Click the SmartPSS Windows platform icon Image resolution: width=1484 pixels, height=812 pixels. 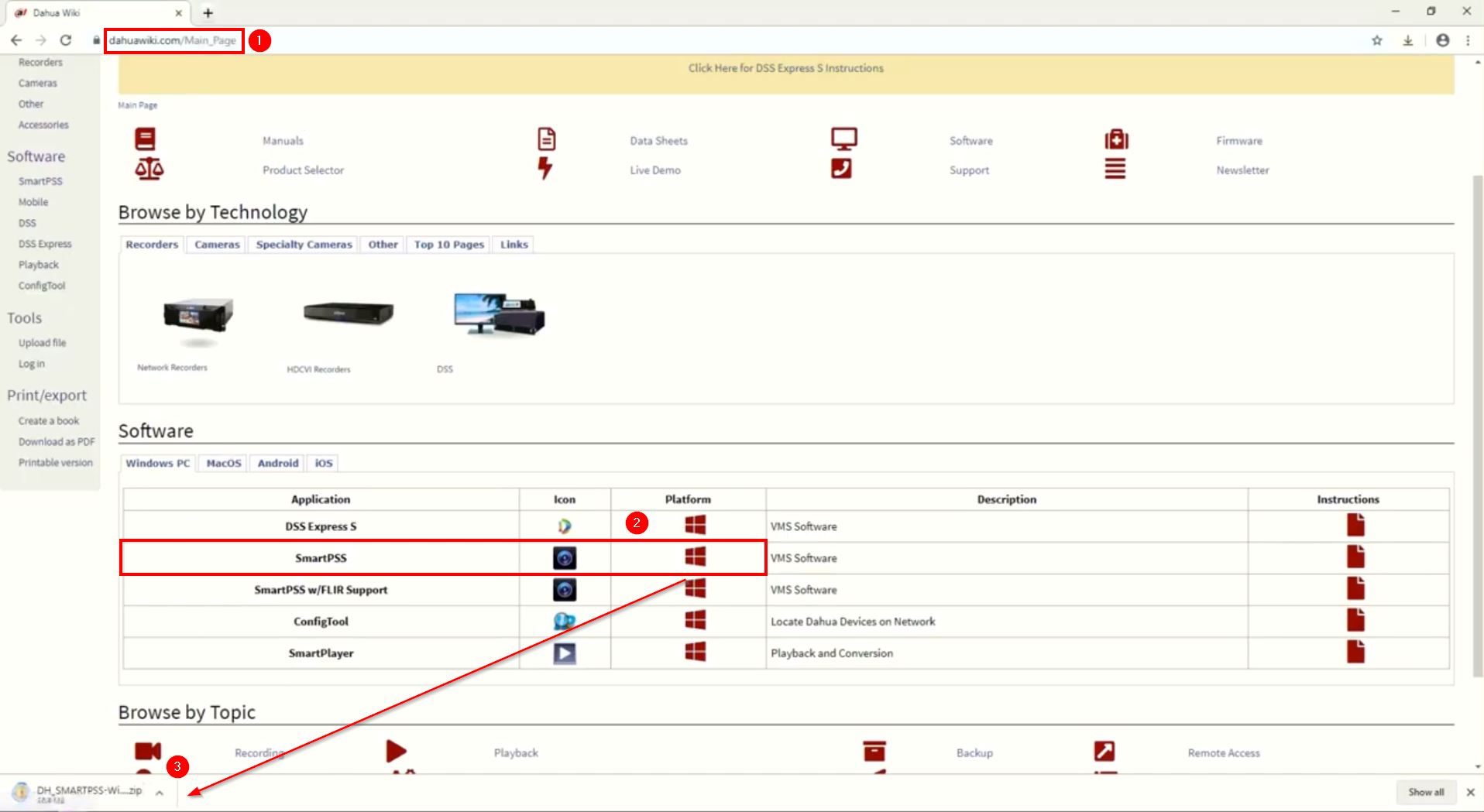(696, 557)
